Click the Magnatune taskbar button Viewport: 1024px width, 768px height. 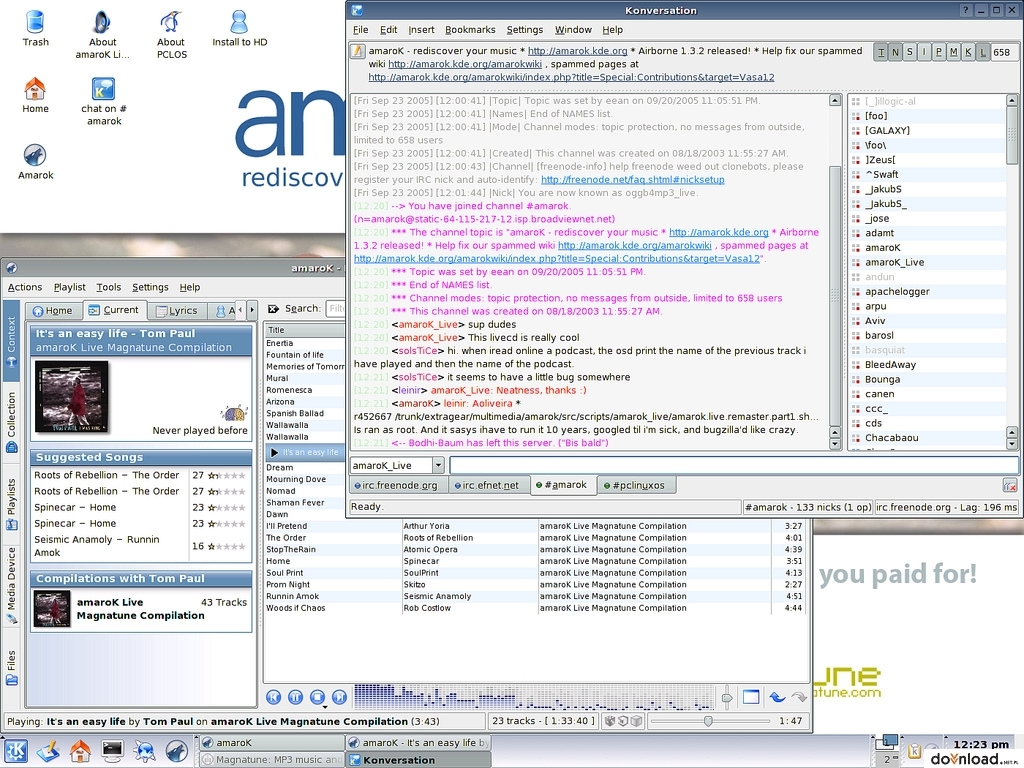pos(272,760)
